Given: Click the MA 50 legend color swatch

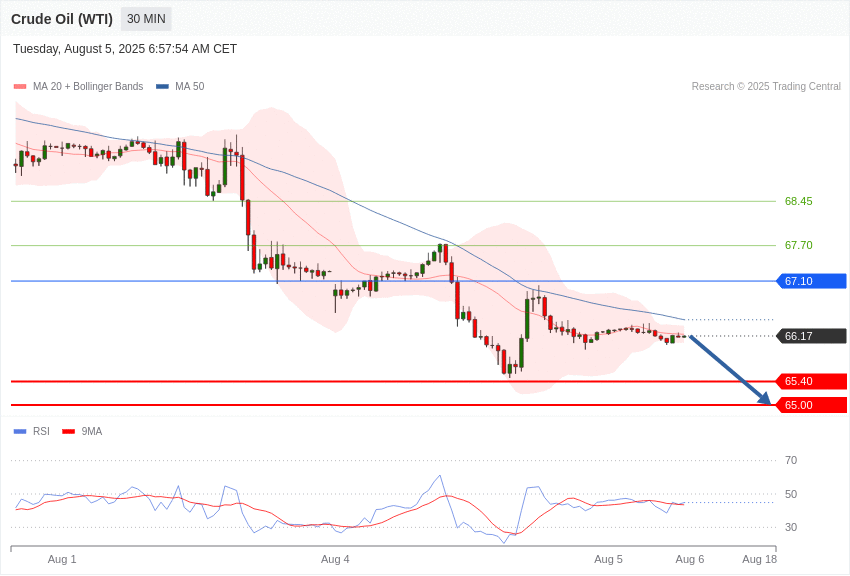Looking at the screenshot, I should pyautogui.click(x=162, y=87).
